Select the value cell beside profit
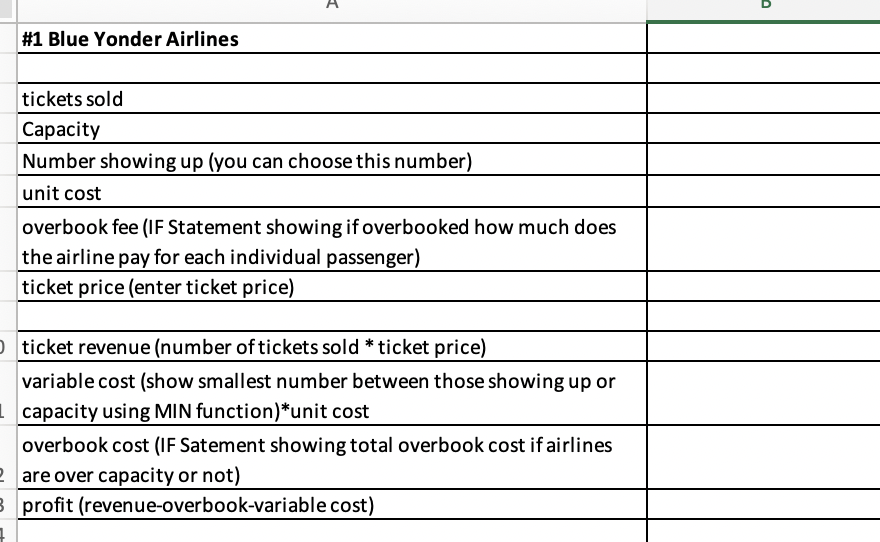This screenshot has height=542, width=880. pyautogui.click(x=764, y=504)
